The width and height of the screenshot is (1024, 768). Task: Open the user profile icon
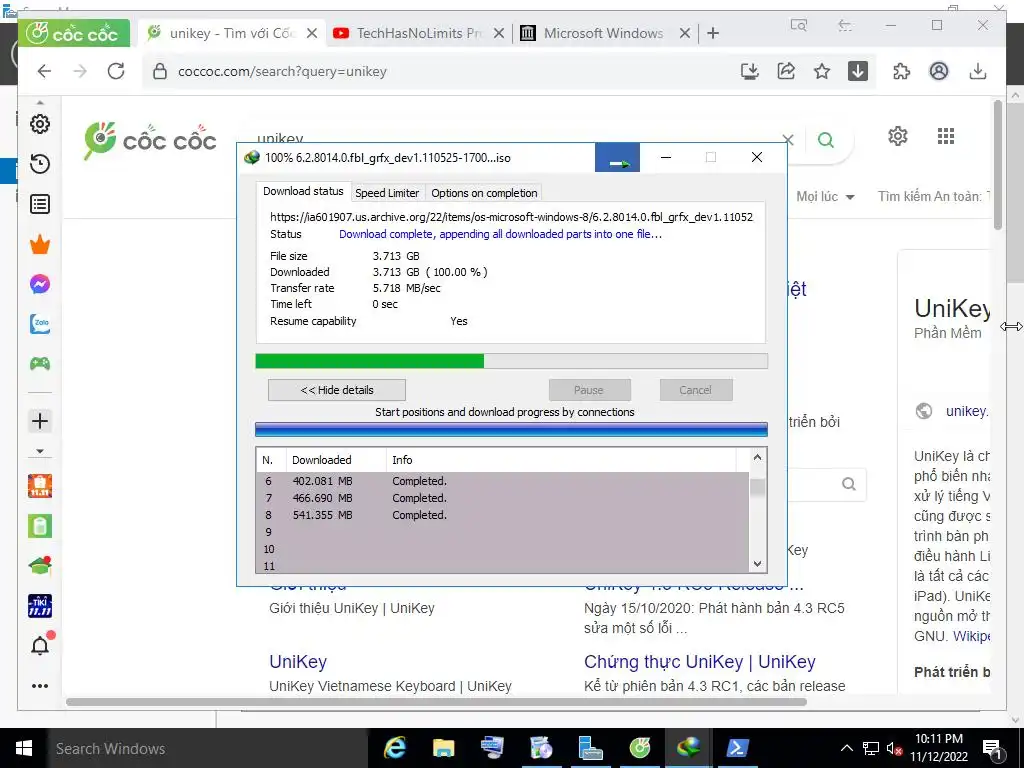[938, 71]
